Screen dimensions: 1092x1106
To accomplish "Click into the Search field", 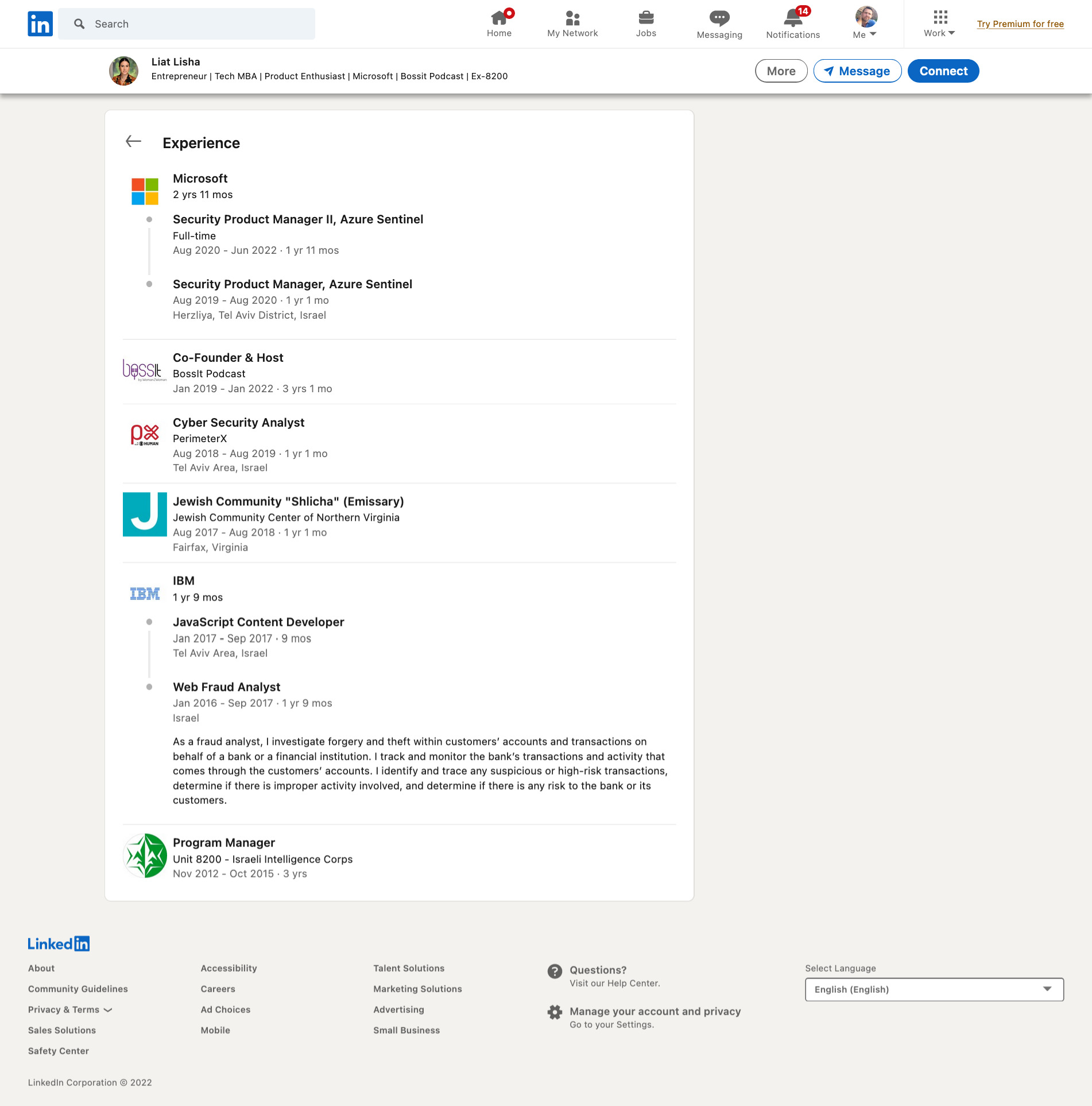I will (x=195, y=24).
